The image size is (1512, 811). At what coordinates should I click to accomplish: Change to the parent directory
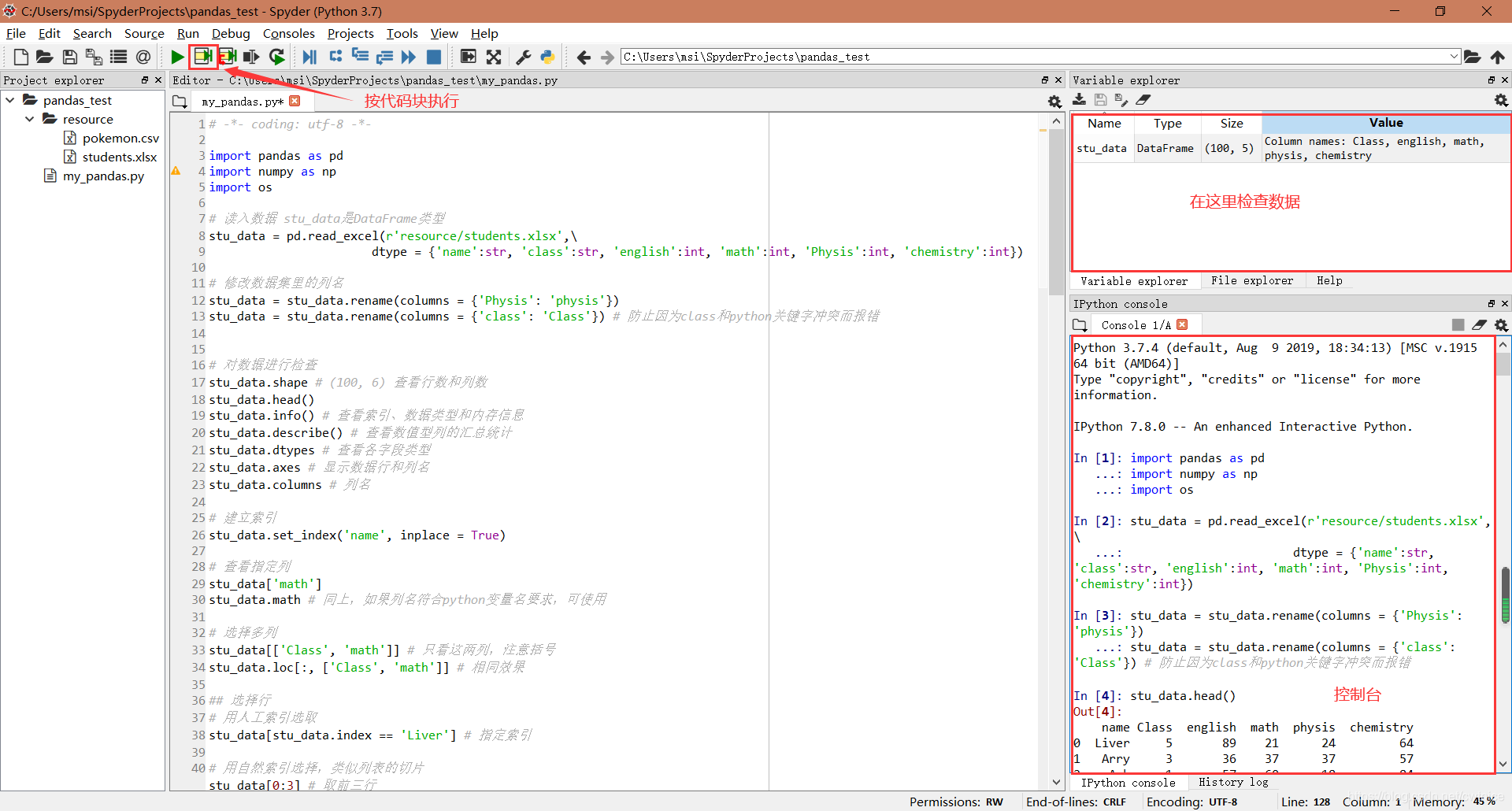(1498, 57)
